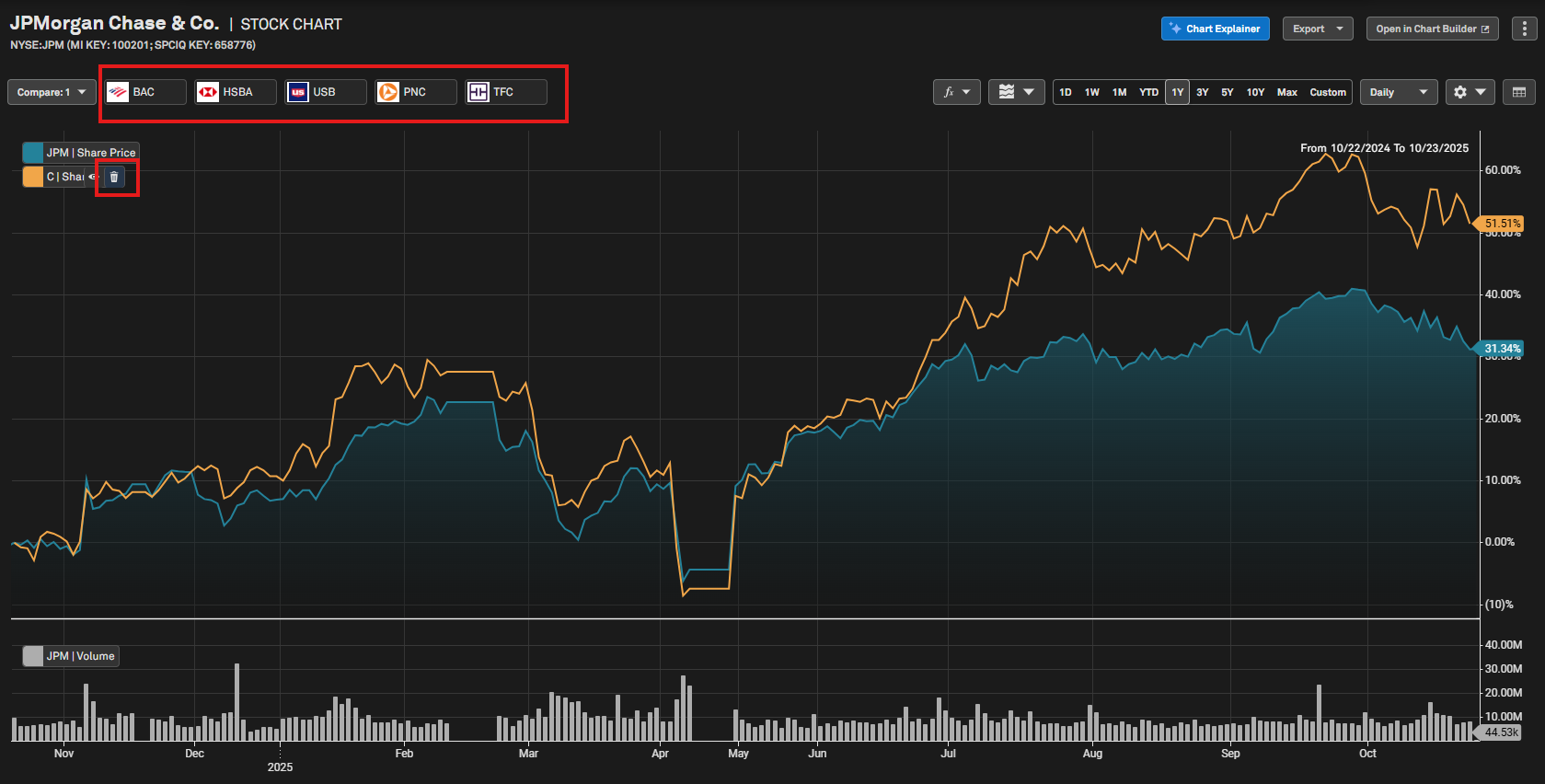Add BAC to the comparison
Image resolution: width=1545 pixels, height=784 pixels.
tap(145, 92)
